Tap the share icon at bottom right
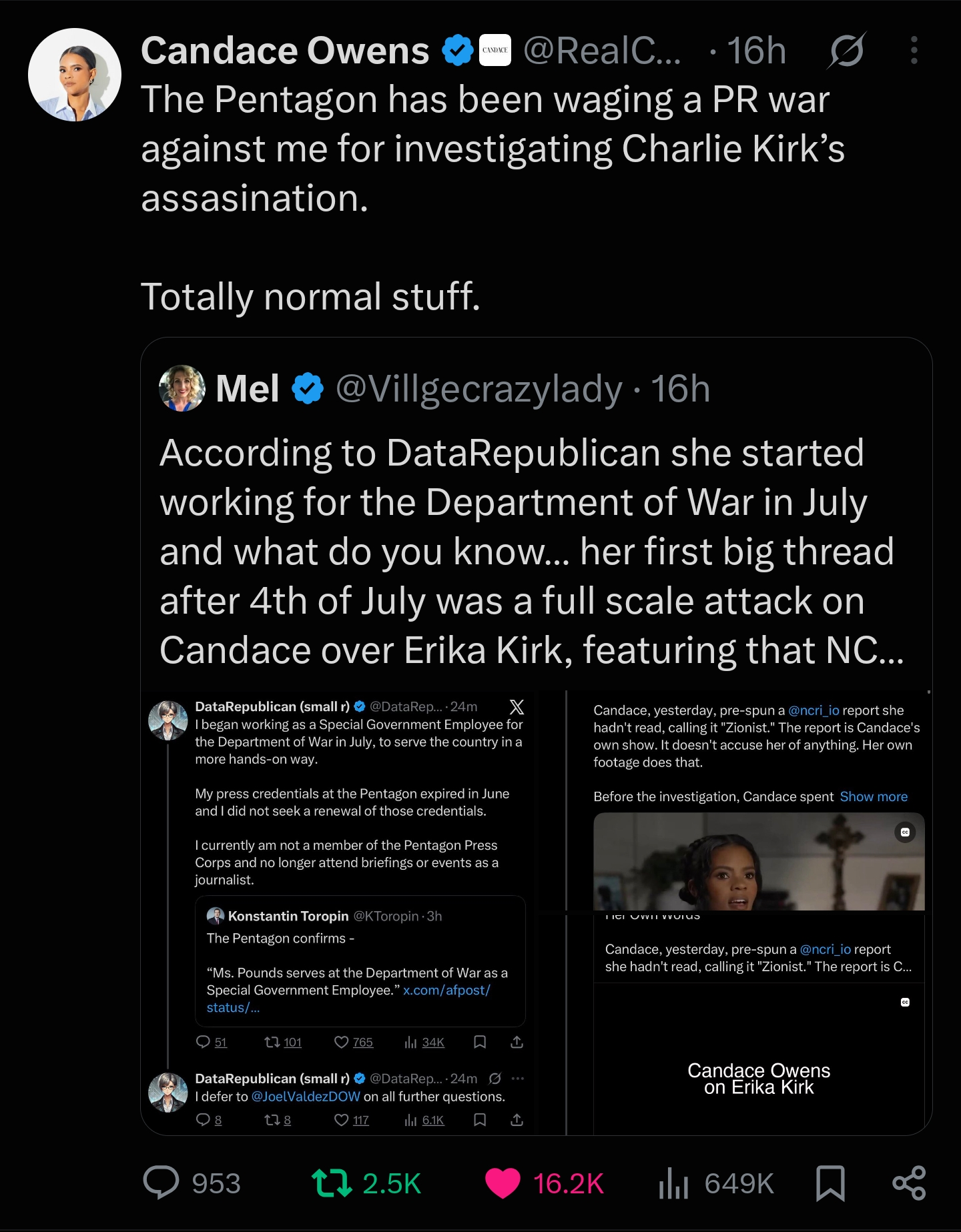Image resolution: width=961 pixels, height=1232 pixels. click(909, 1183)
